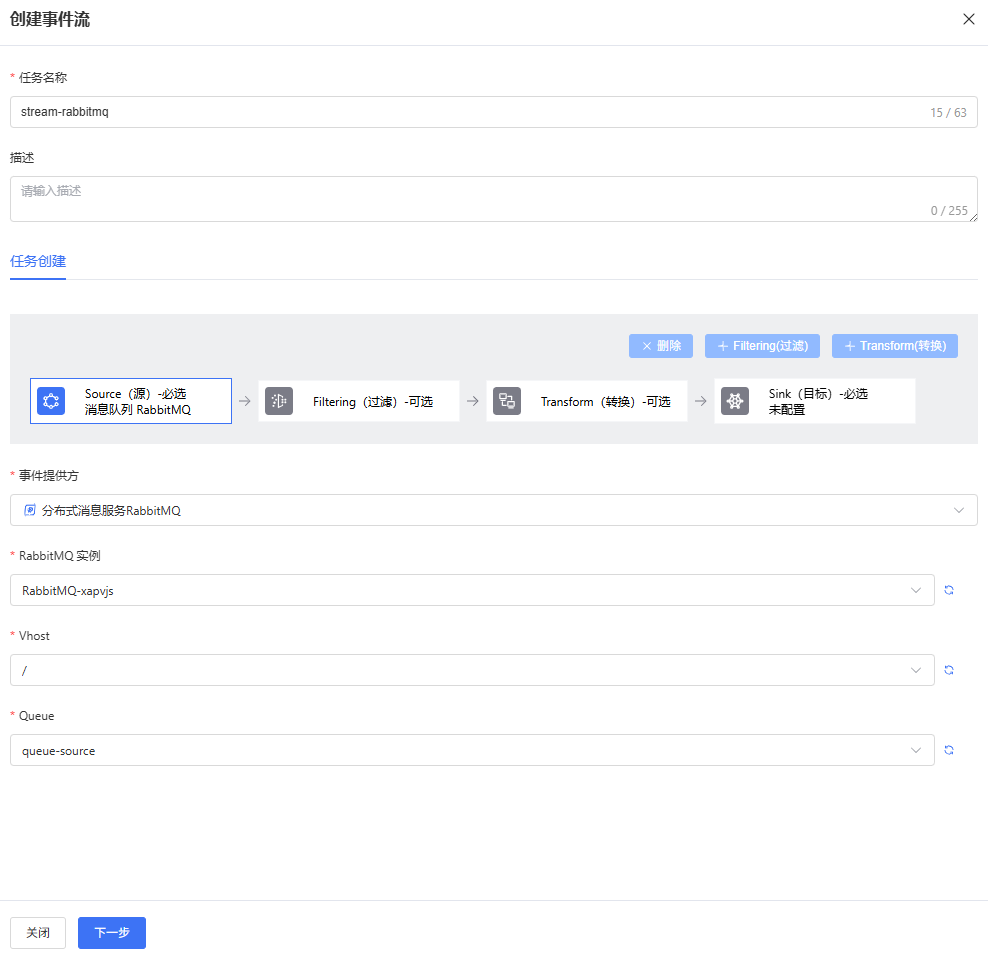
Task: Focus the 任务名称 input field
Action: tap(493, 112)
